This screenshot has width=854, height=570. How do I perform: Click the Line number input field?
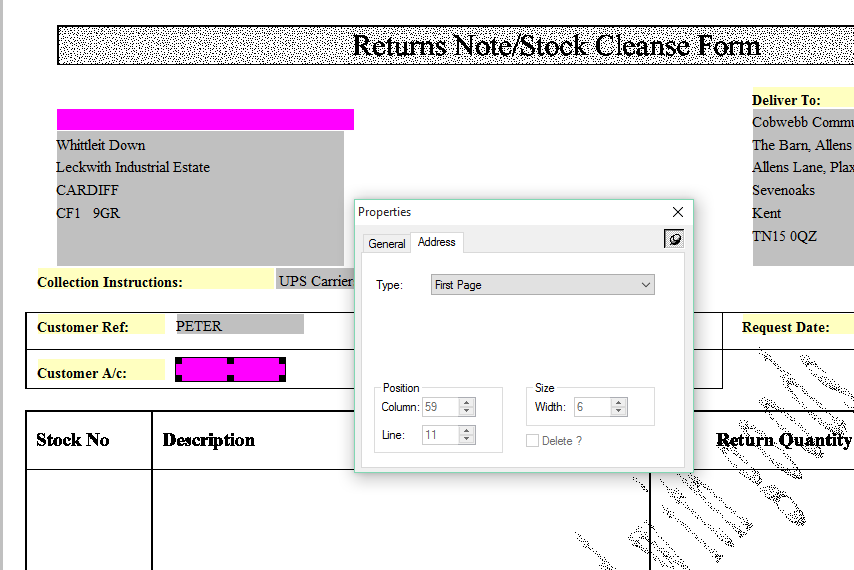click(440, 435)
